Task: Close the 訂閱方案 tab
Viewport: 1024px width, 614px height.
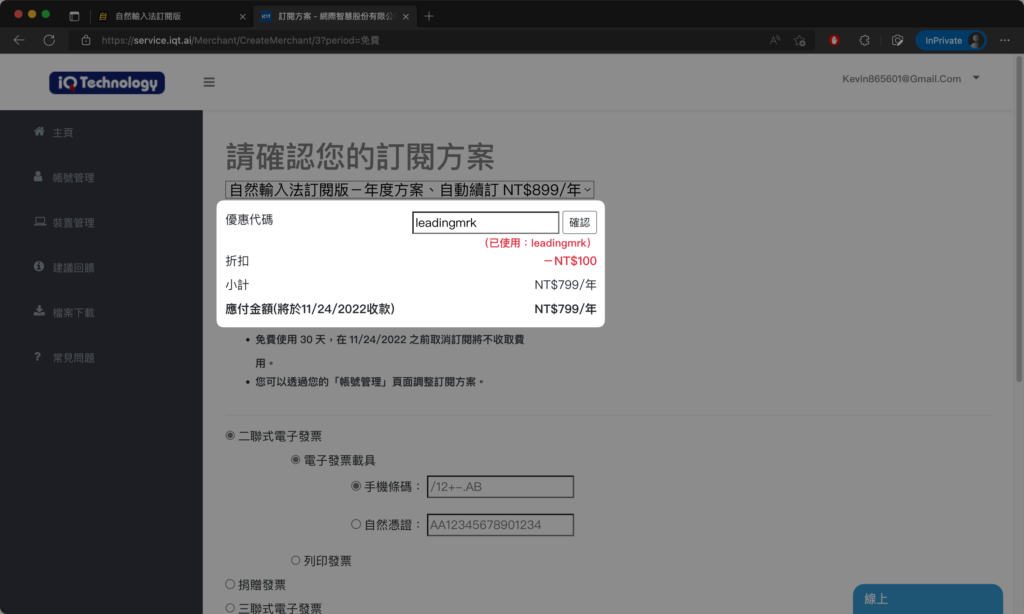Action: 406,16
